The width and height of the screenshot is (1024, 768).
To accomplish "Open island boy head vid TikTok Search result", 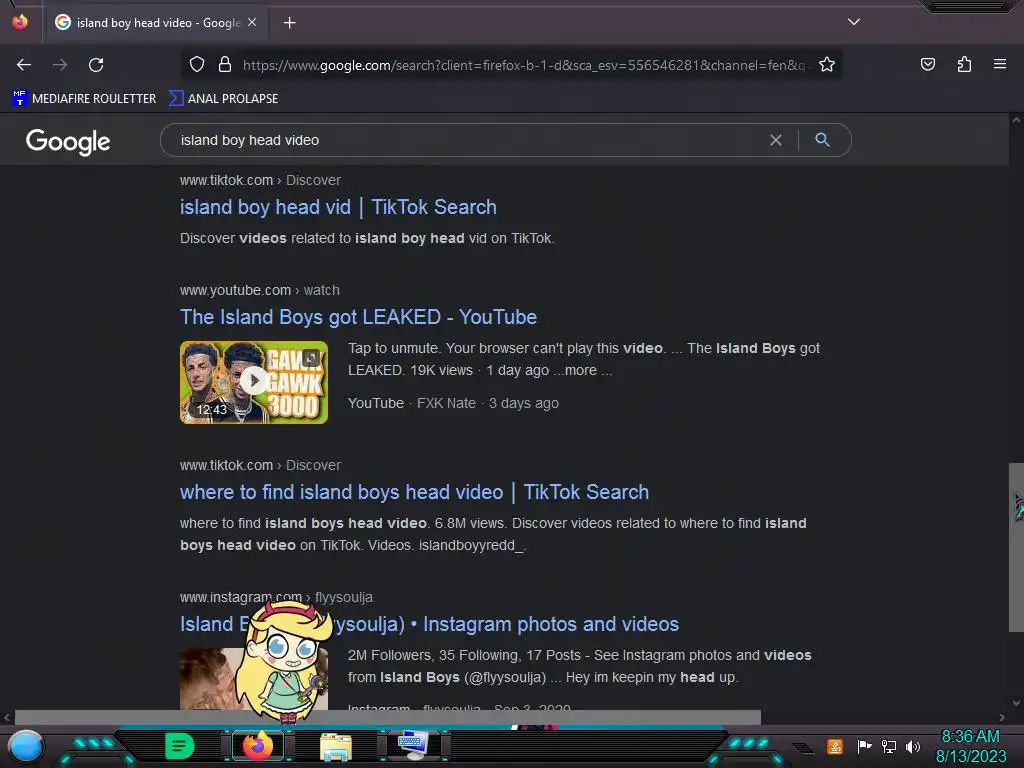I will (338, 207).
